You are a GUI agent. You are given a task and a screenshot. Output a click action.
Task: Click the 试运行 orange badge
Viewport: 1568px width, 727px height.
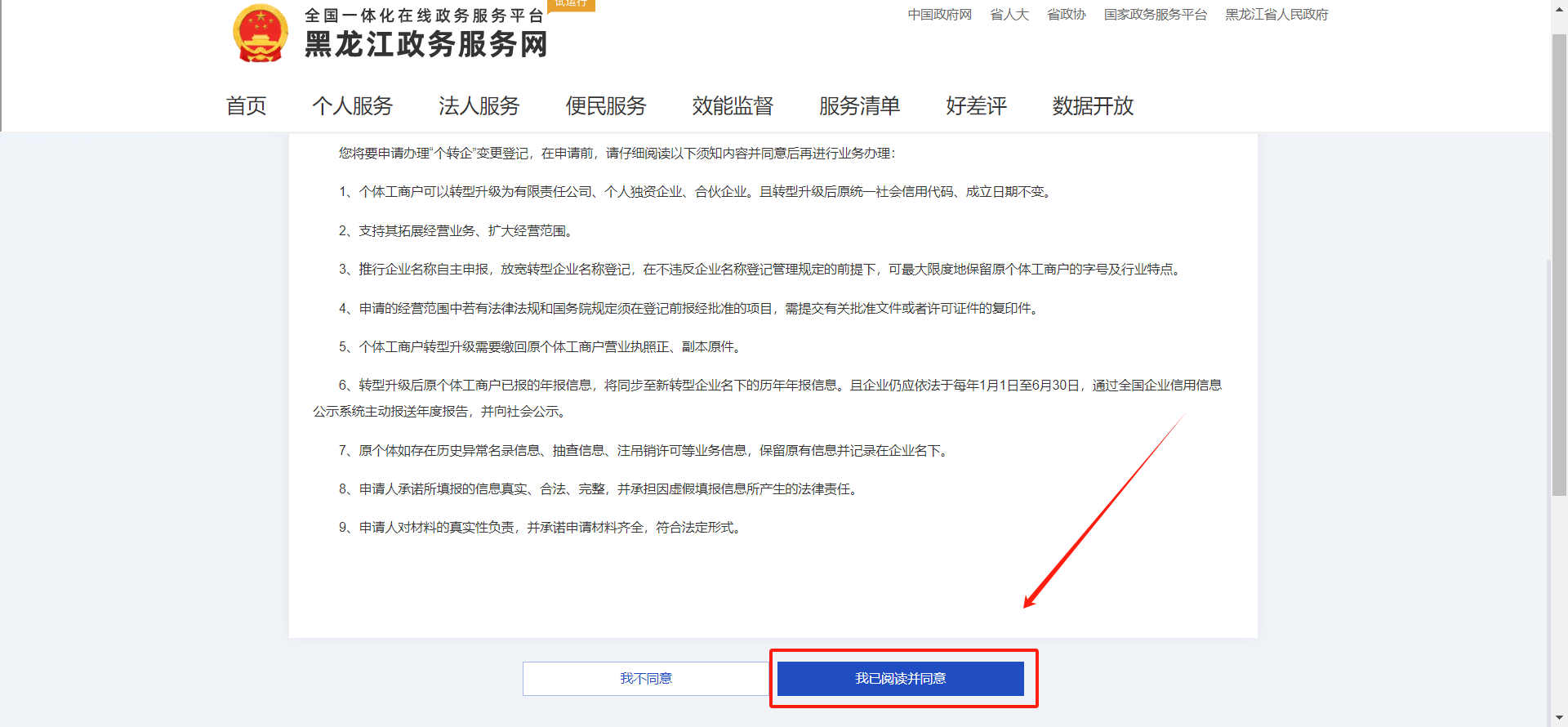point(571,4)
